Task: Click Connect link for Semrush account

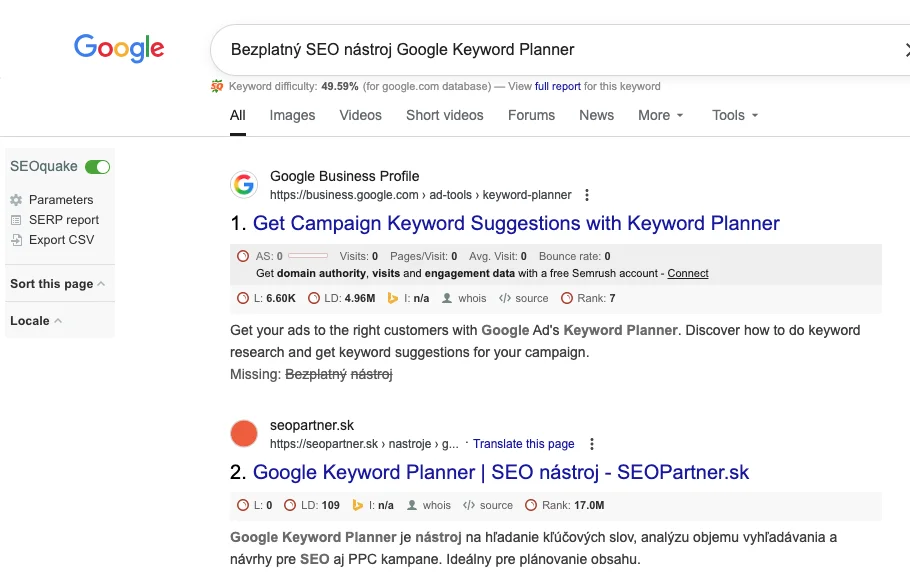Action: click(688, 273)
